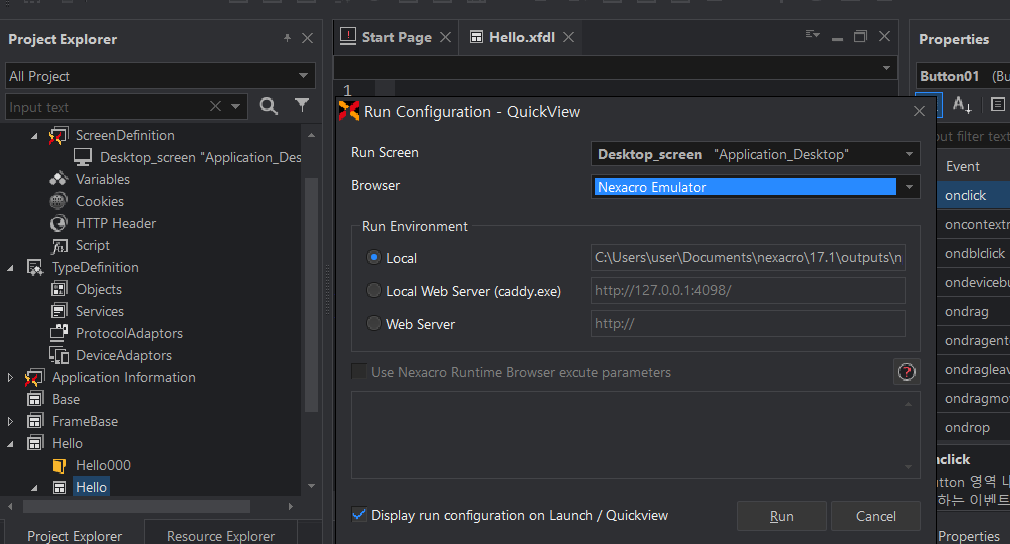This screenshot has height=544, width=1010.
Task: Close the Start Page tab
Action: tap(445, 37)
